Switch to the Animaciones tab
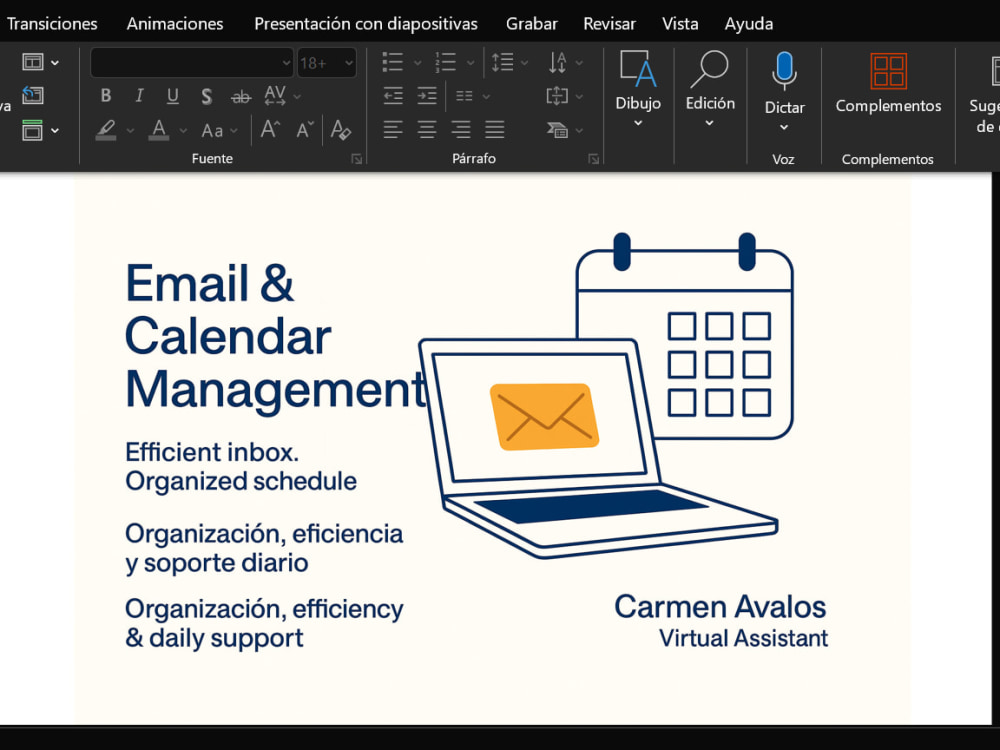 pyautogui.click(x=175, y=24)
